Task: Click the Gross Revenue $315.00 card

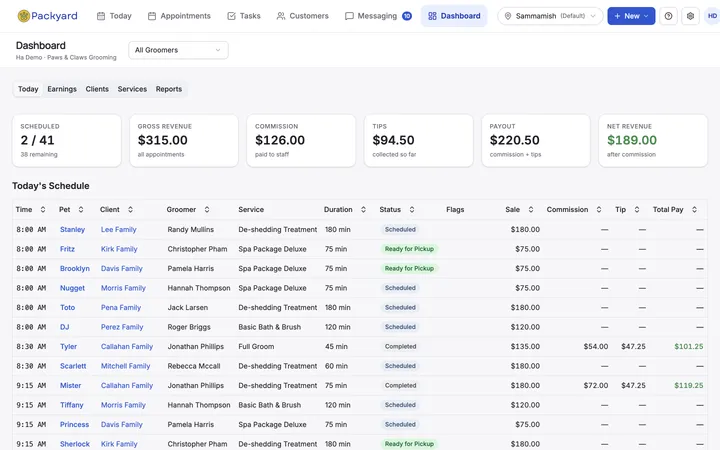Action: pos(184,141)
